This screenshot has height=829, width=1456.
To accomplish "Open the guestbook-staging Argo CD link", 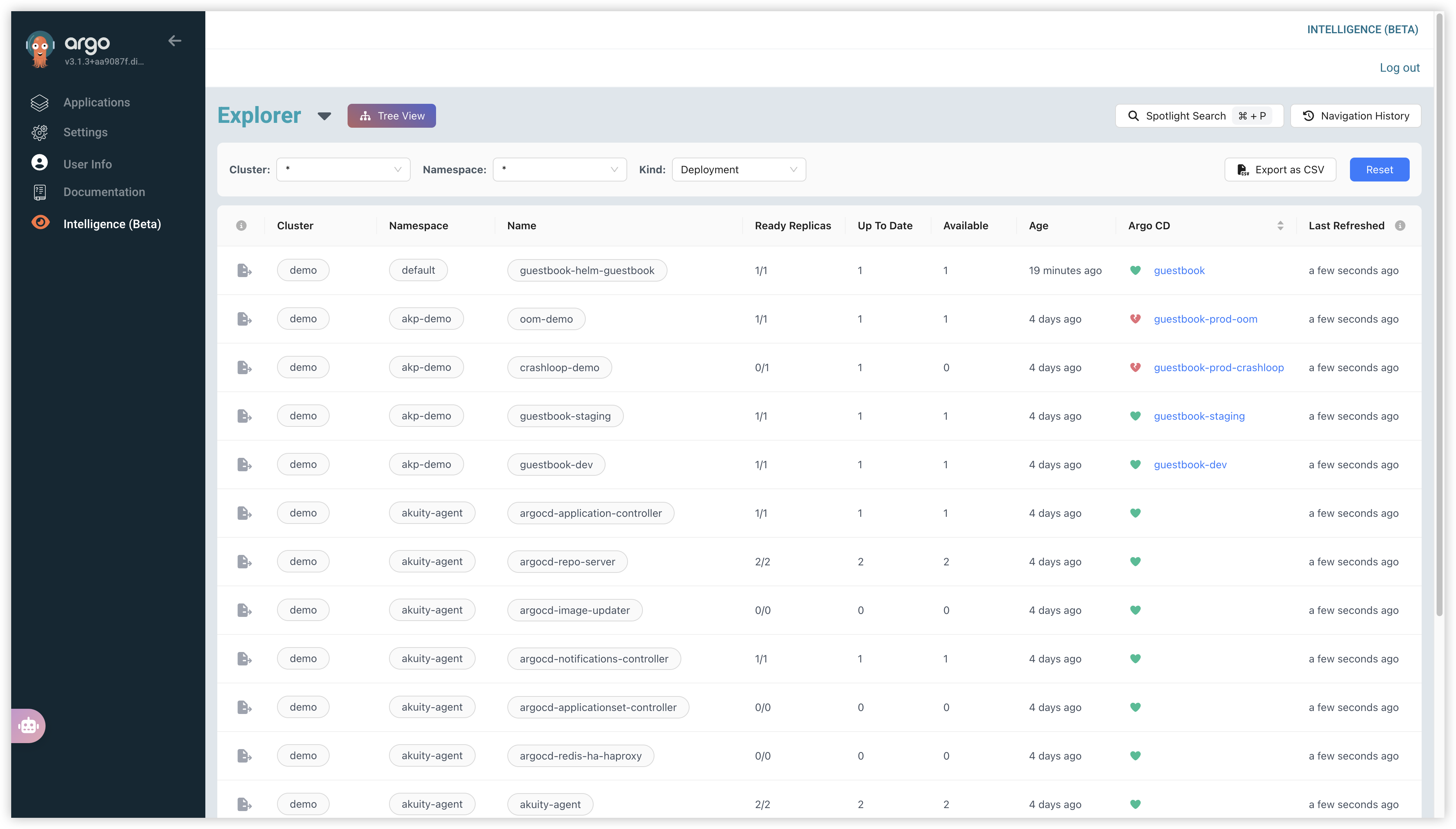I will point(1199,416).
